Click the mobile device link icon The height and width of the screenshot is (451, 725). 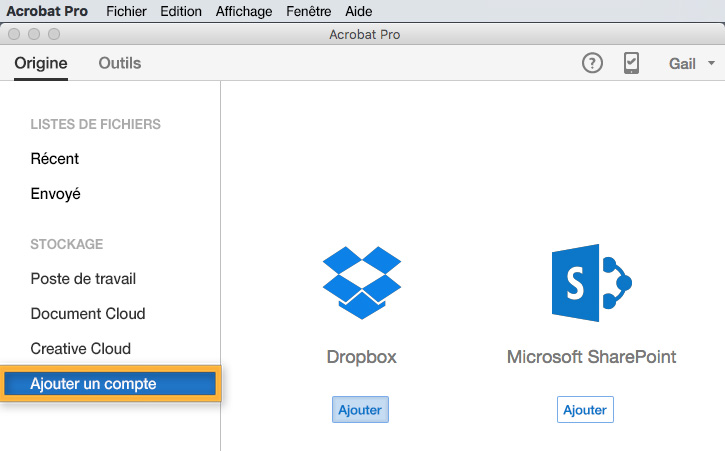pyautogui.click(x=631, y=63)
